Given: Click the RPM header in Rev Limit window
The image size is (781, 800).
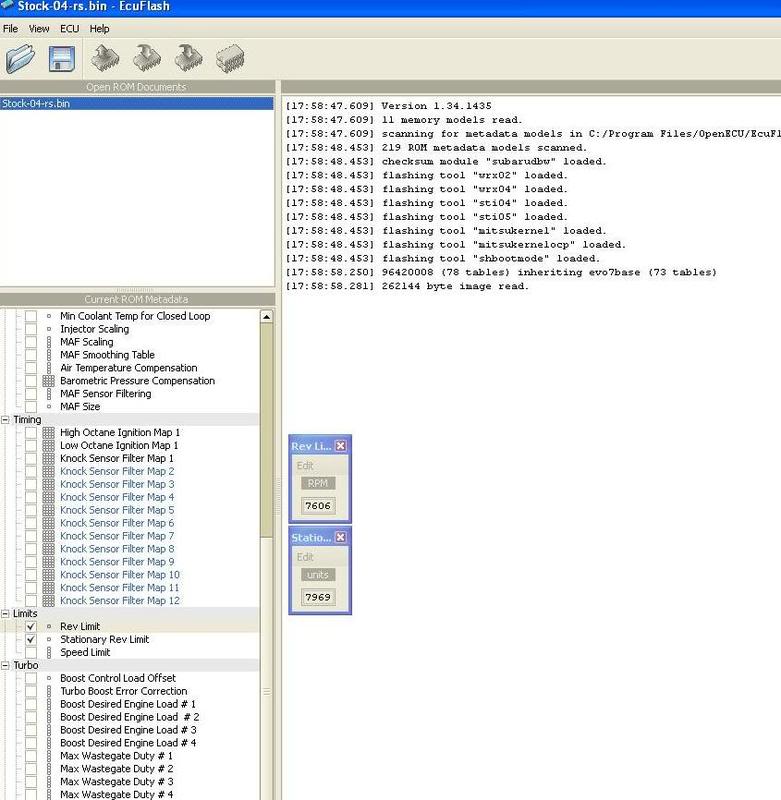Looking at the screenshot, I should pos(318,483).
